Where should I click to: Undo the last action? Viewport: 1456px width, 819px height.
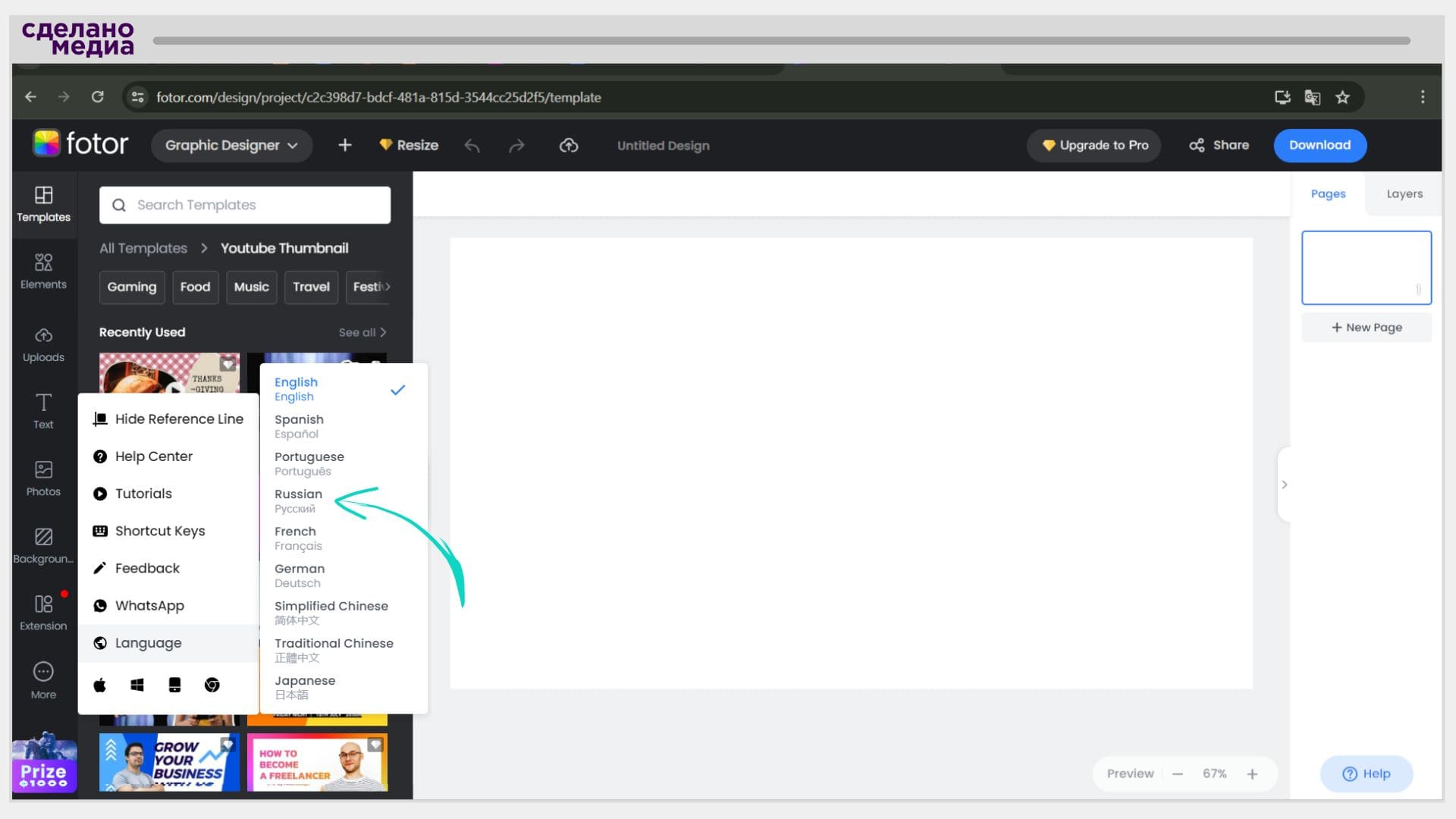[x=472, y=146]
